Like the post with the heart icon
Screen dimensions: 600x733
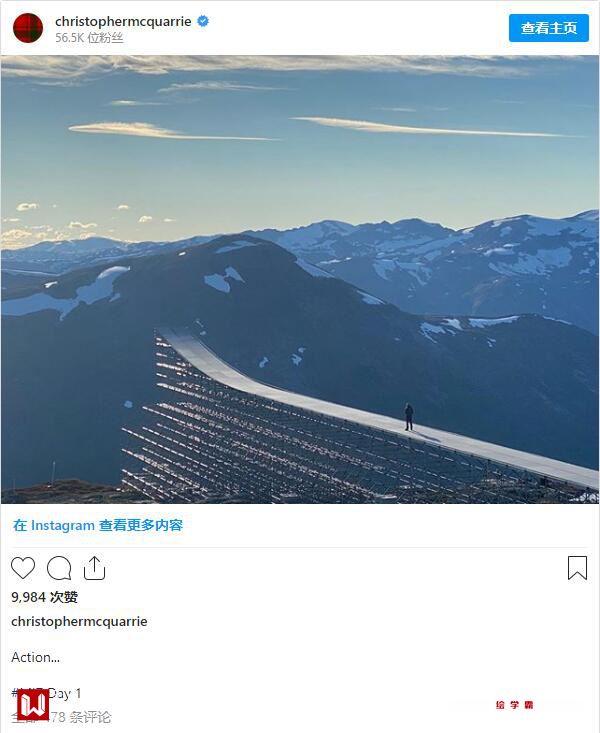coord(23,568)
